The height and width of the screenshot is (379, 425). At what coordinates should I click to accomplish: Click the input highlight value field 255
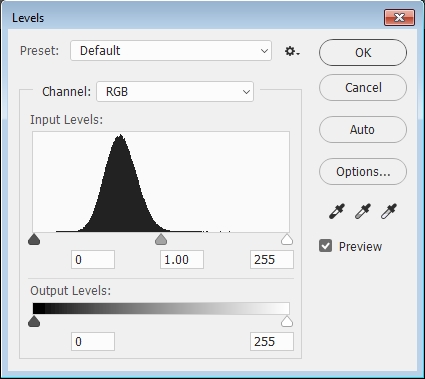pyautogui.click(x=272, y=260)
